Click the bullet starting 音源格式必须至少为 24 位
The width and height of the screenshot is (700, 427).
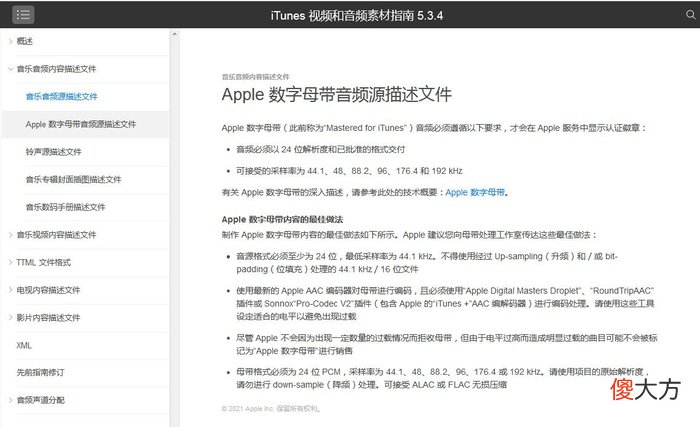tap(427, 263)
